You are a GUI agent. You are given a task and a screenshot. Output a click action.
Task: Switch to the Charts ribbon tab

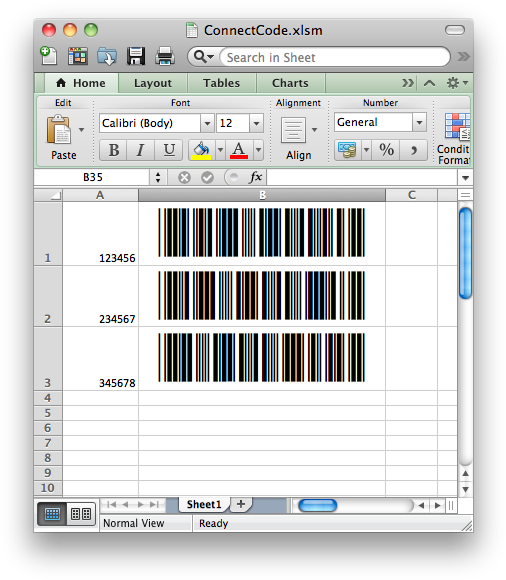point(290,83)
